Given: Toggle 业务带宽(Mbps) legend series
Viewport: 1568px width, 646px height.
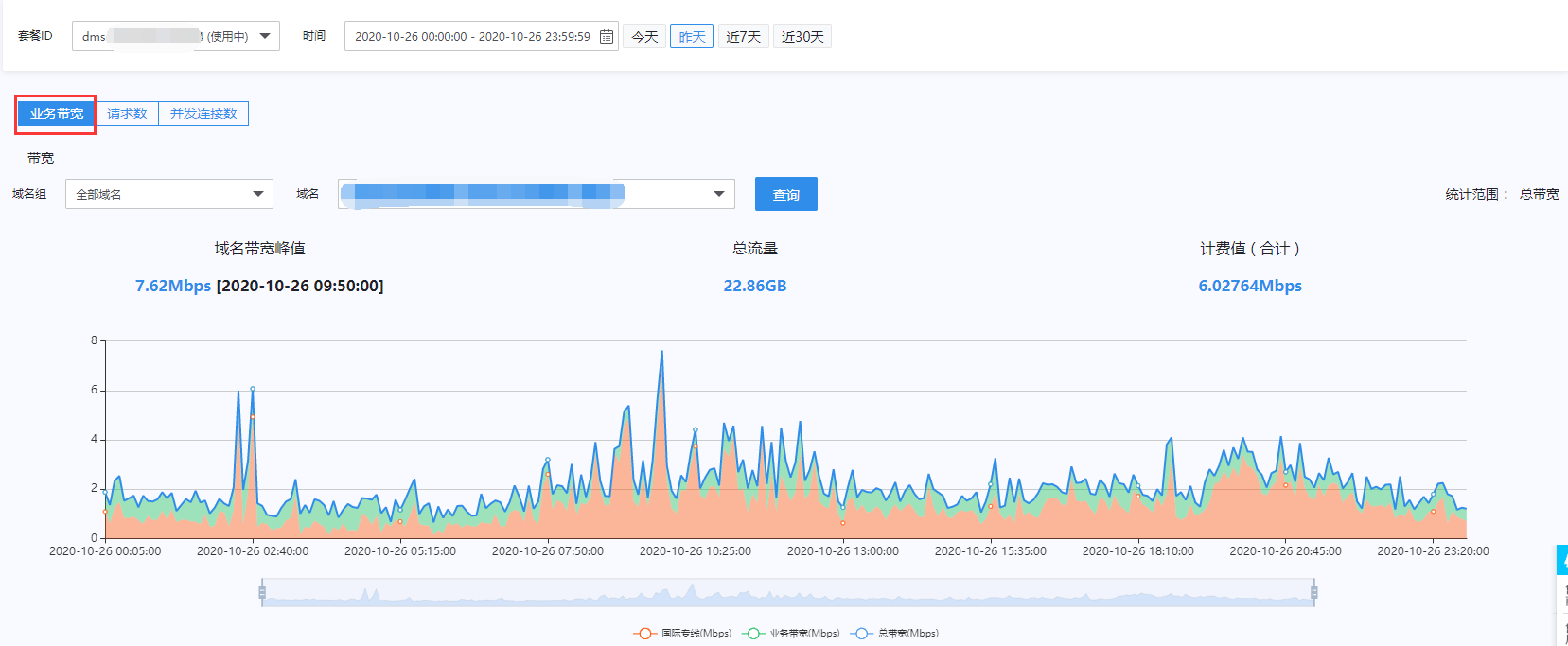Looking at the screenshot, I should pos(791,634).
